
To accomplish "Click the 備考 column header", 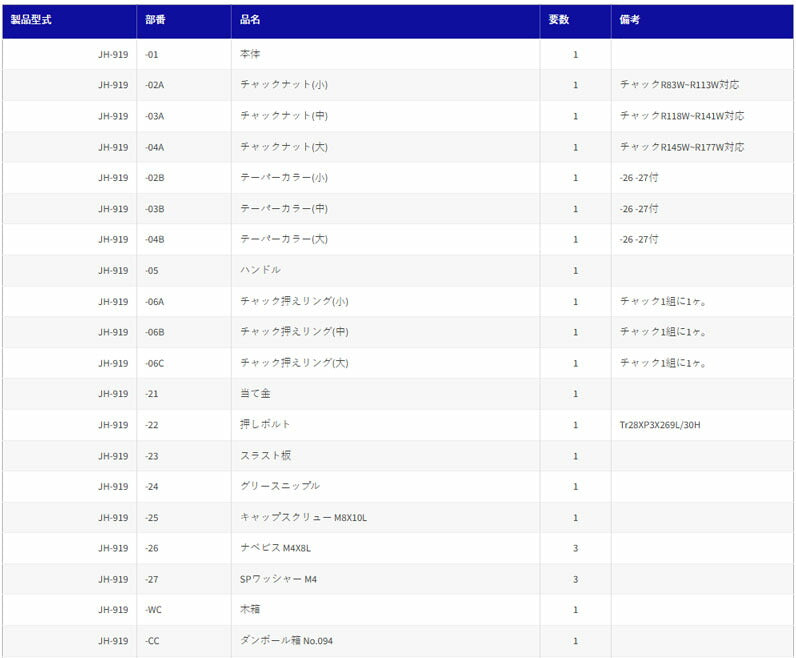I will pyautogui.click(x=702, y=20).
